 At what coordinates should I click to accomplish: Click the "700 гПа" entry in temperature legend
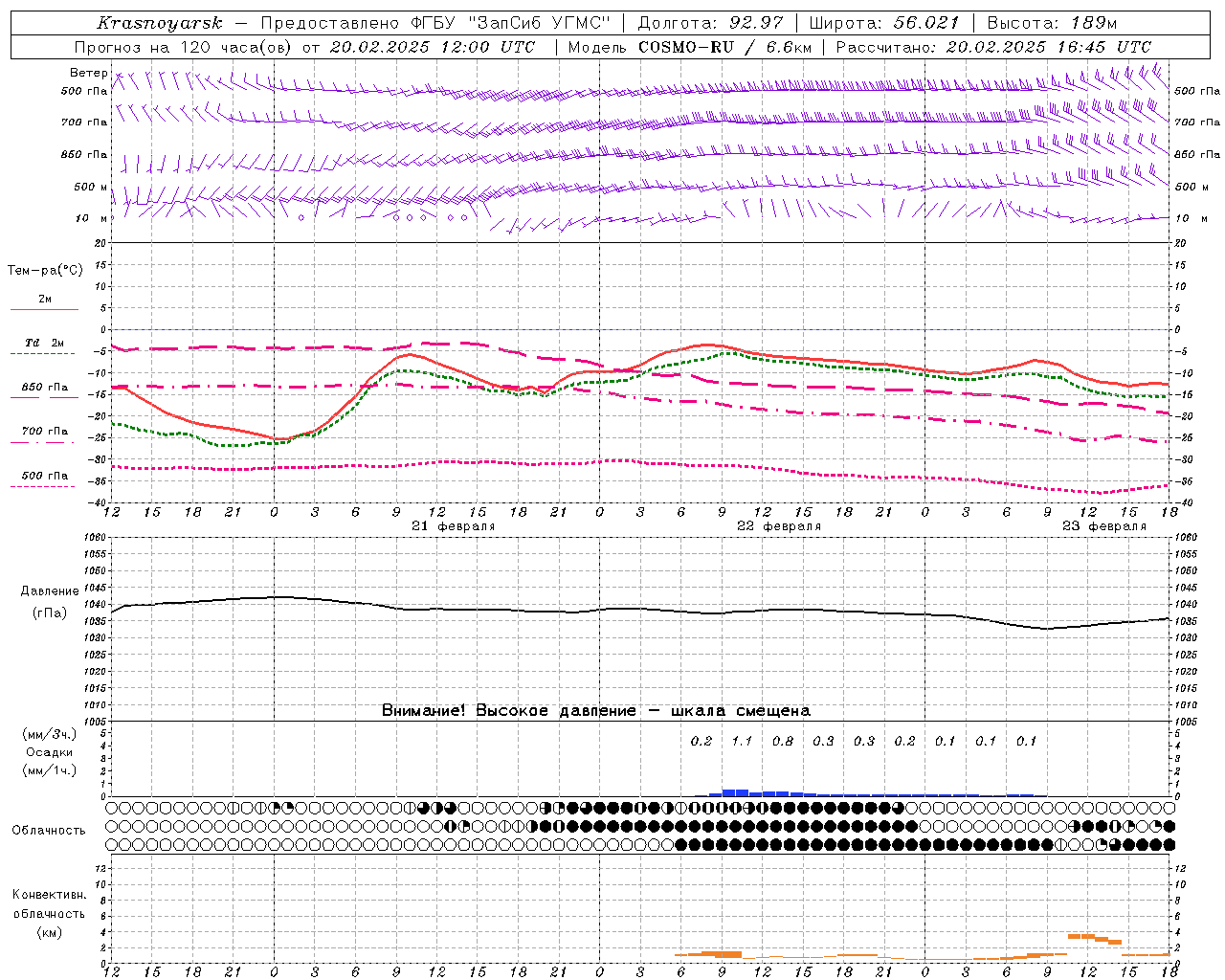[45, 432]
